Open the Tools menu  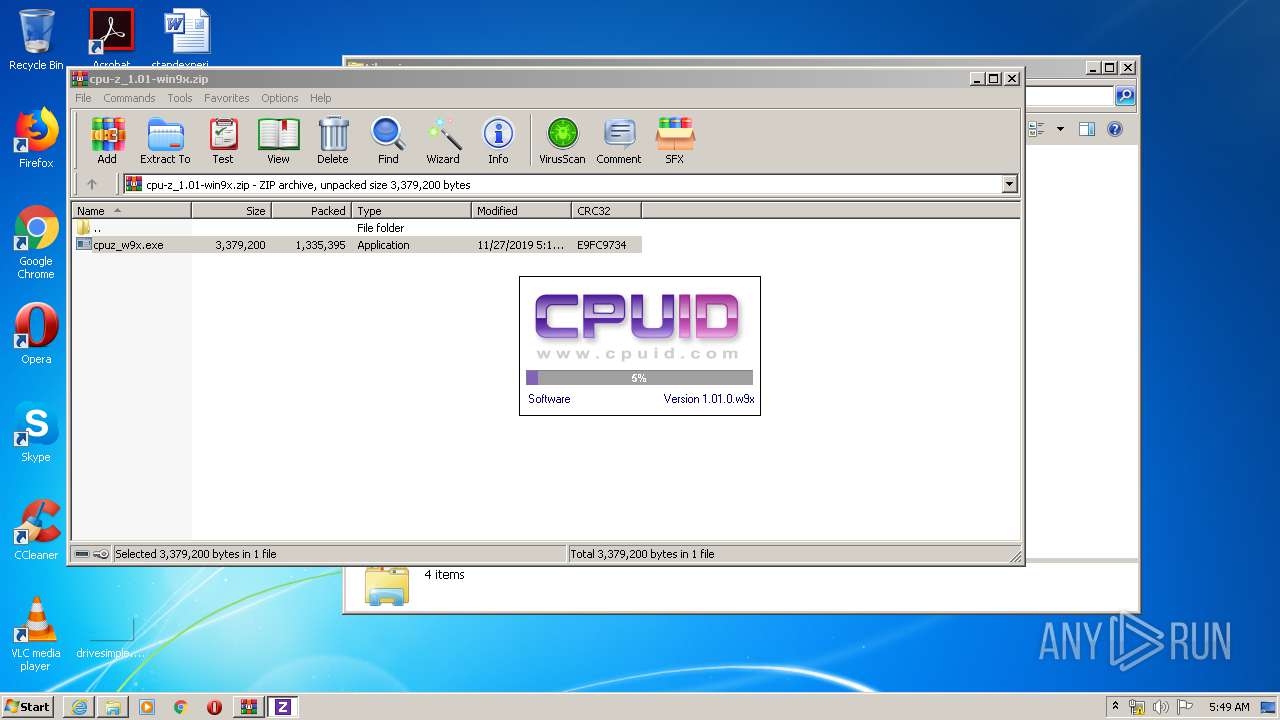coord(180,98)
